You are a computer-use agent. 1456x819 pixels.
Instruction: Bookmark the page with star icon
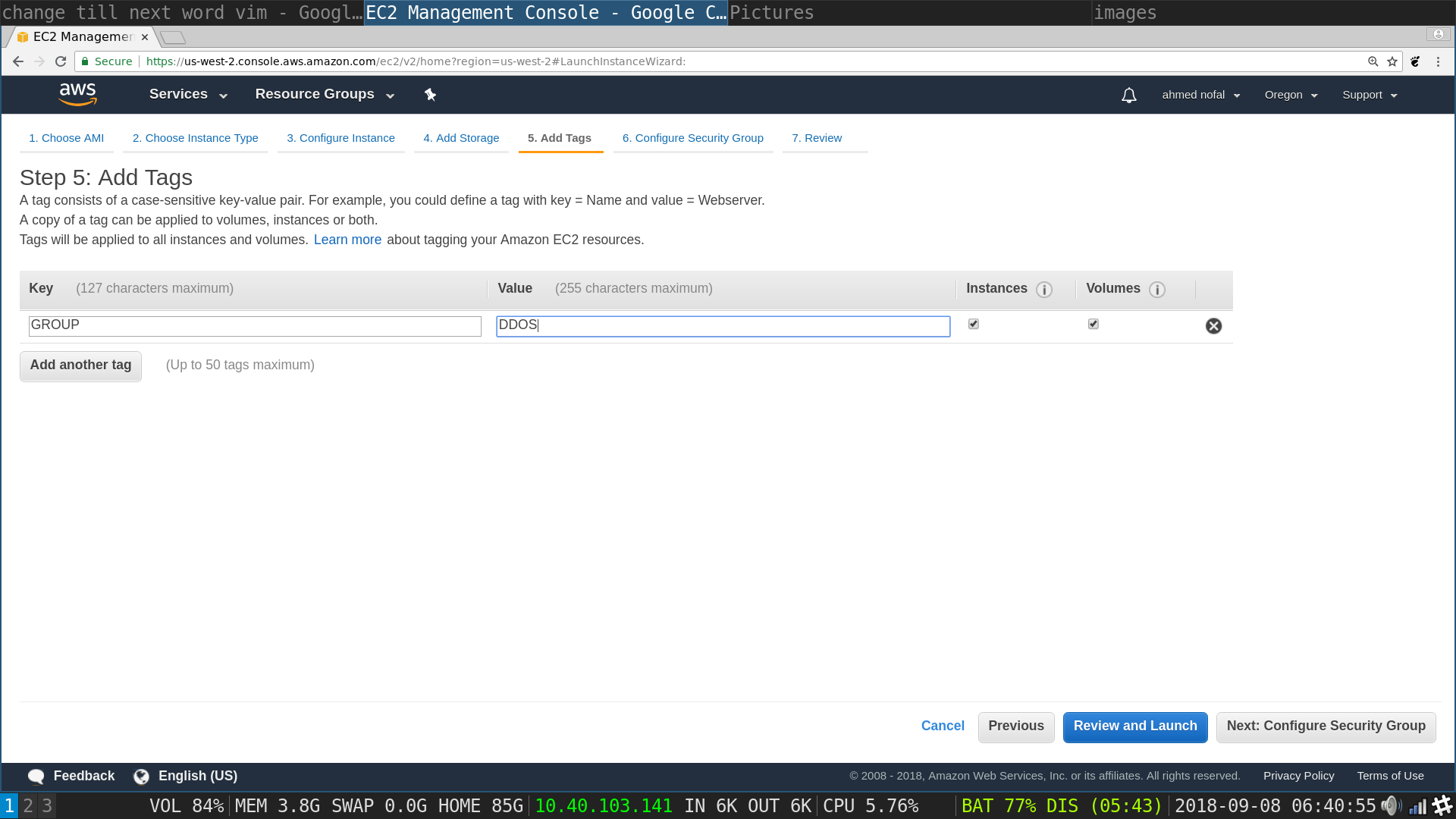point(1392,61)
